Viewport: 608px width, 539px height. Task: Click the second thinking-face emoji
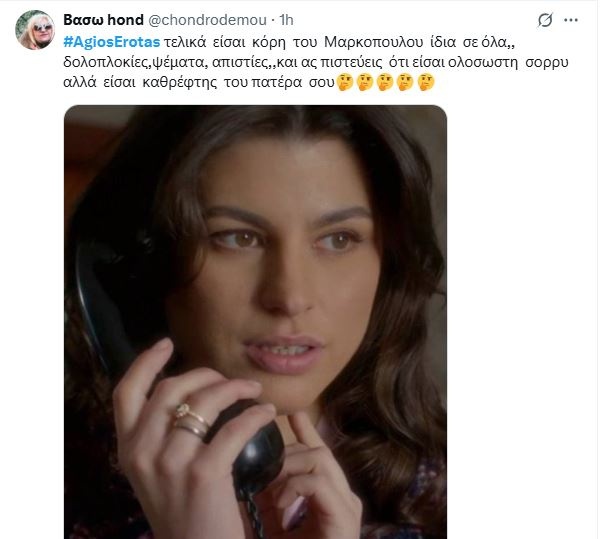(x=365, y=83)
